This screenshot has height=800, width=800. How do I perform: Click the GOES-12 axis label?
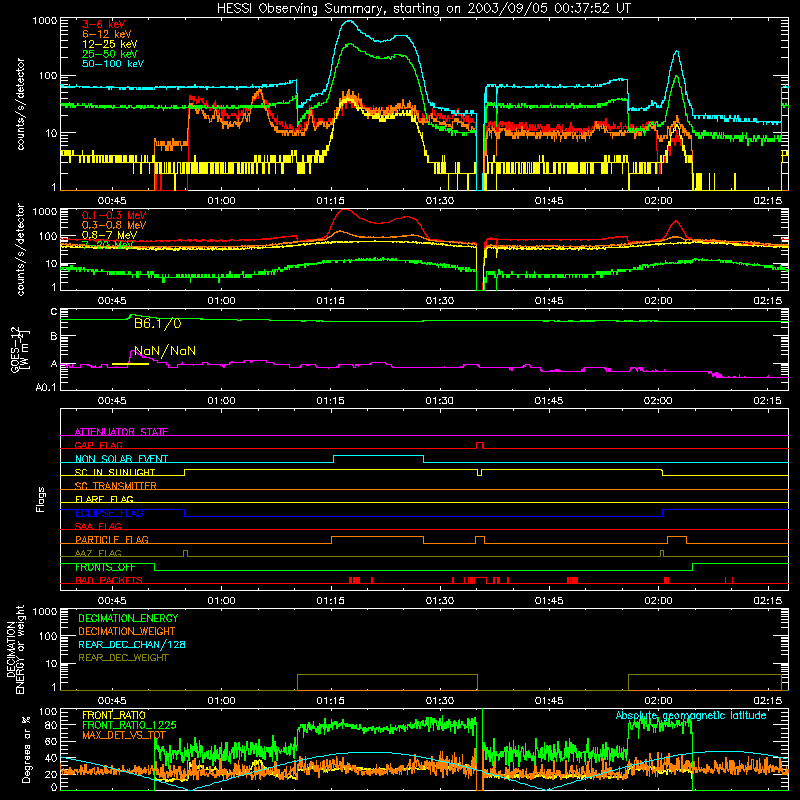pos(19,349)
